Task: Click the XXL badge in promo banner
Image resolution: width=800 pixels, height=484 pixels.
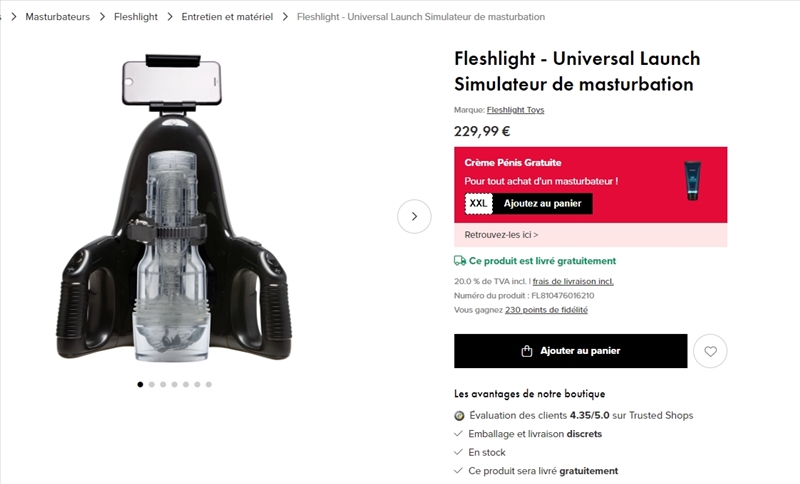Action: (479, 203)
